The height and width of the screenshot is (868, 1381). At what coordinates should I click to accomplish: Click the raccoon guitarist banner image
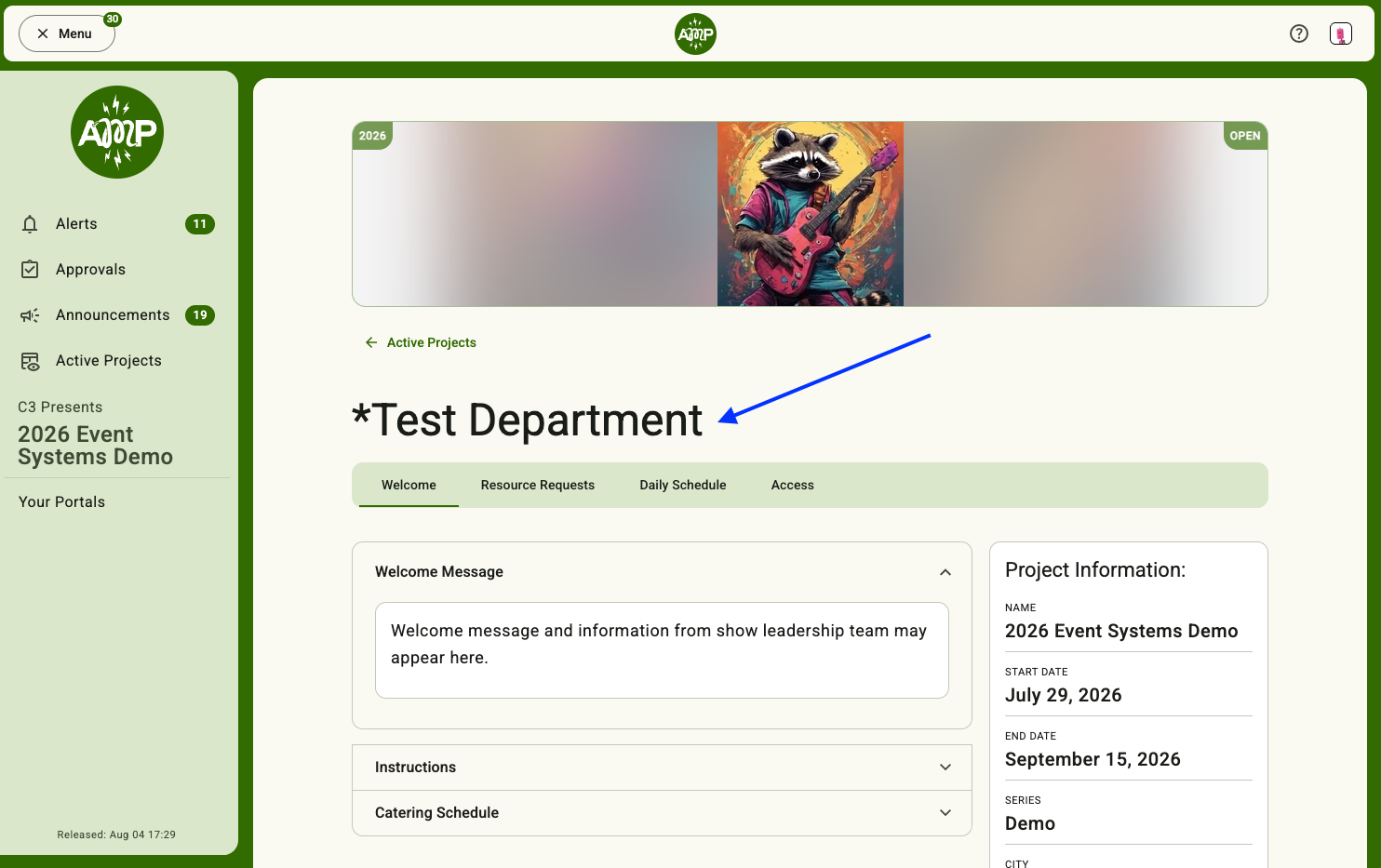click(811, 214)
